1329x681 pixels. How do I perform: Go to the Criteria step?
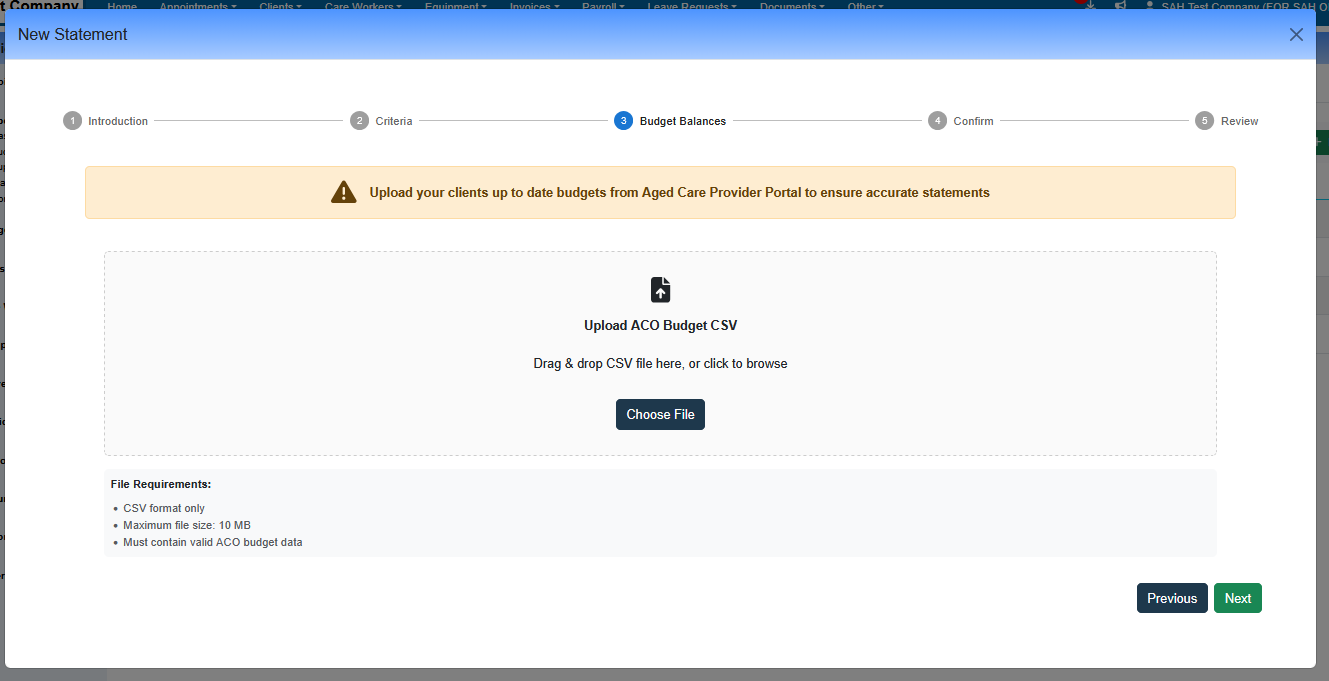(x=393, y=121)
